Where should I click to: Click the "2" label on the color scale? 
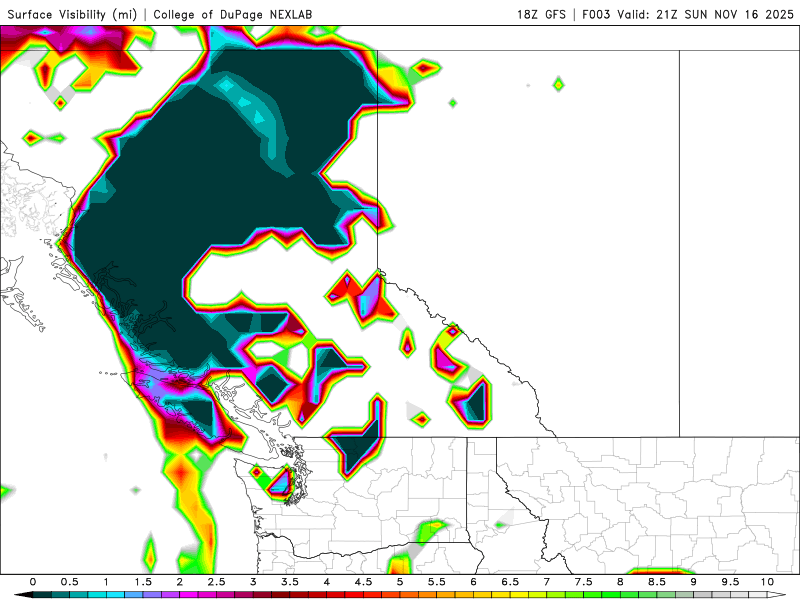coord(180,582)
